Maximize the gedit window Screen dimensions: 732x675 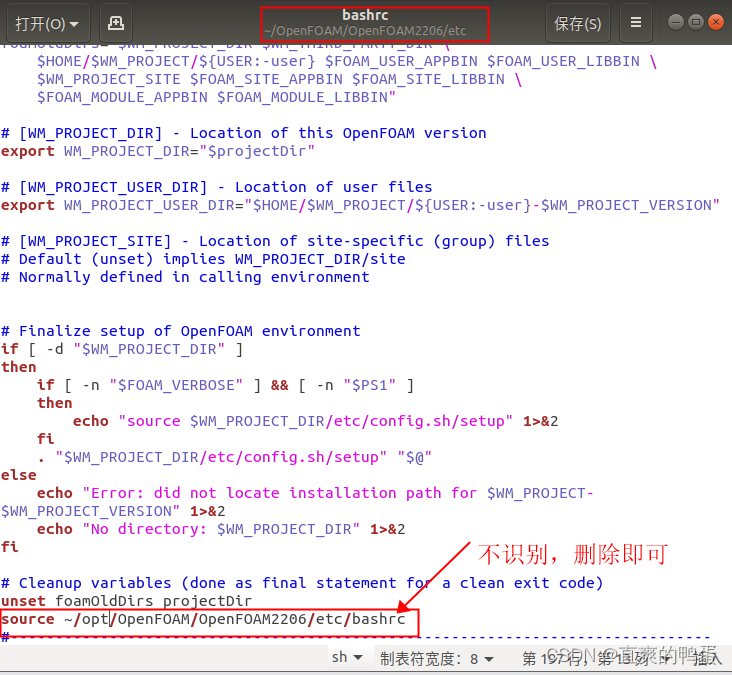coord(696,22)
